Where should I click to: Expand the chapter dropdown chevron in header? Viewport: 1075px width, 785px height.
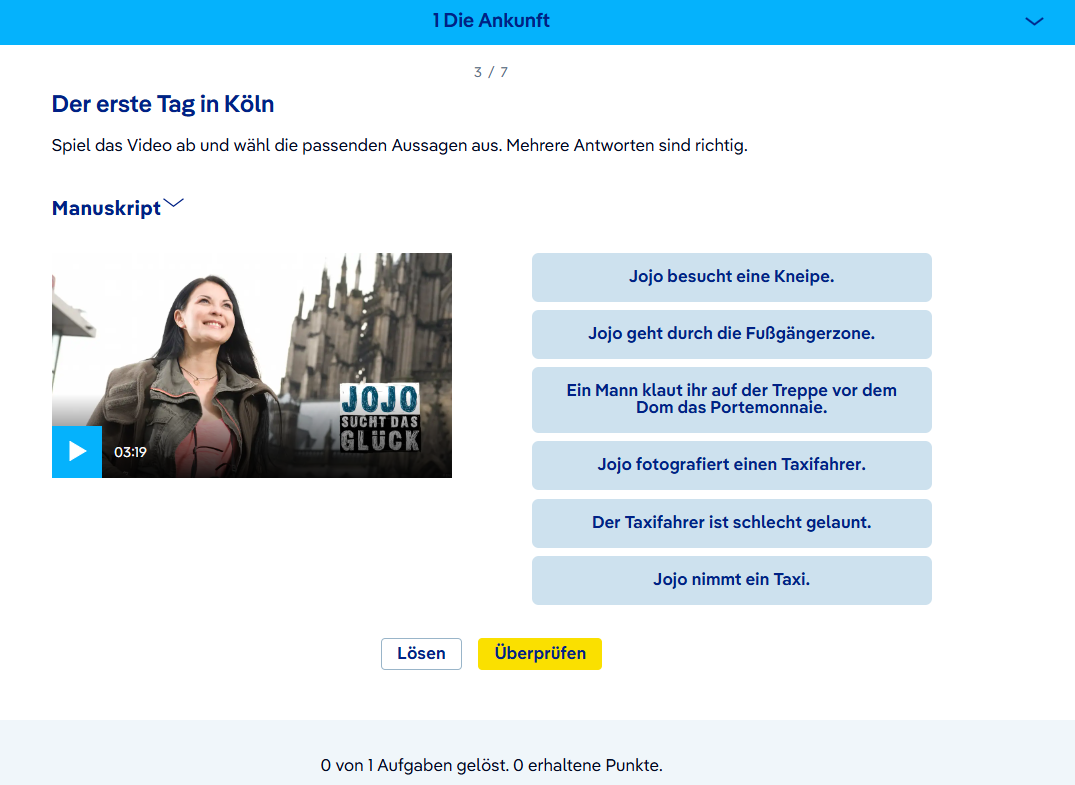pos(1034,21)
